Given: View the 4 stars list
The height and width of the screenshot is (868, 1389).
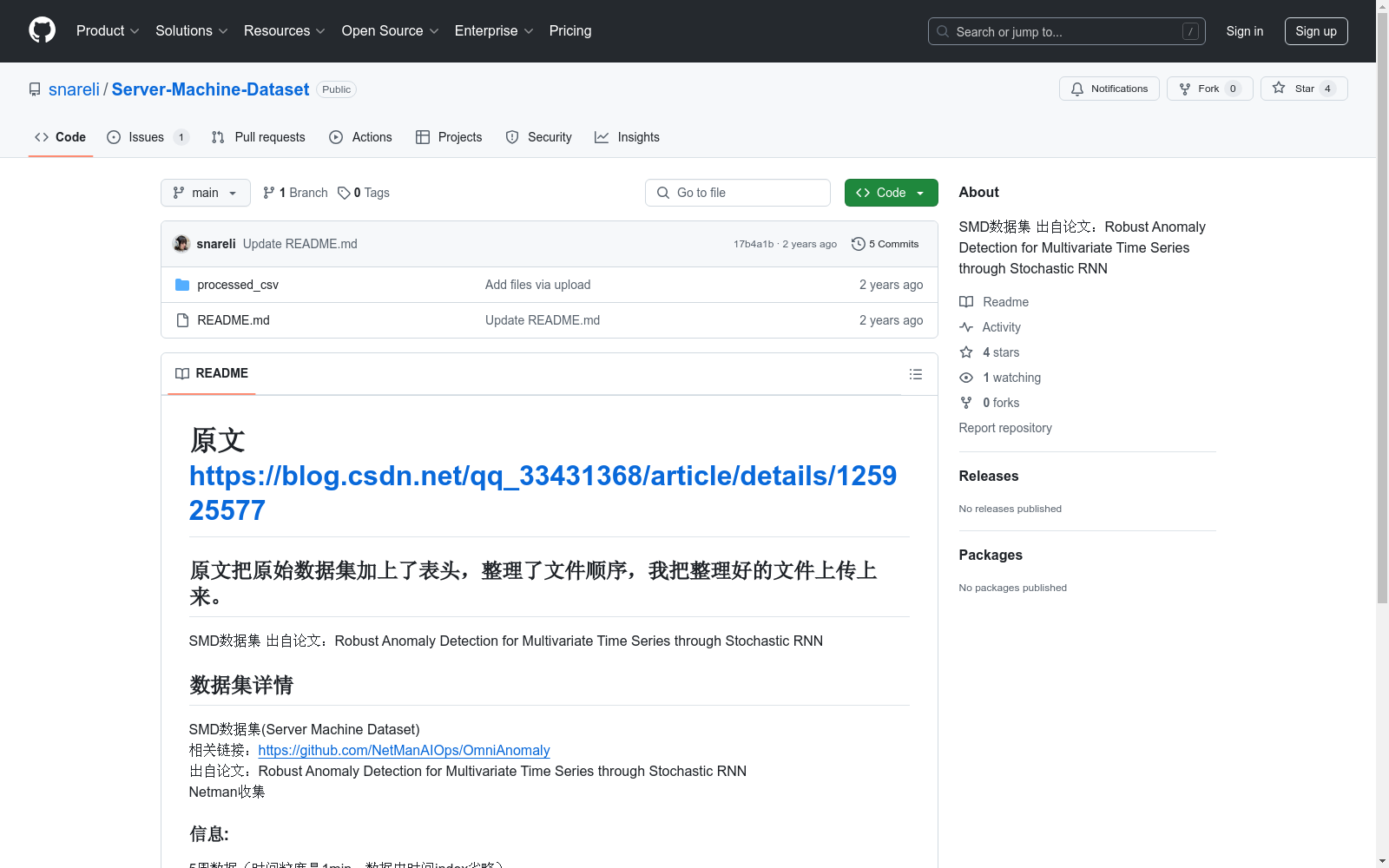Looking at the screenshot, I should [990, 352].
